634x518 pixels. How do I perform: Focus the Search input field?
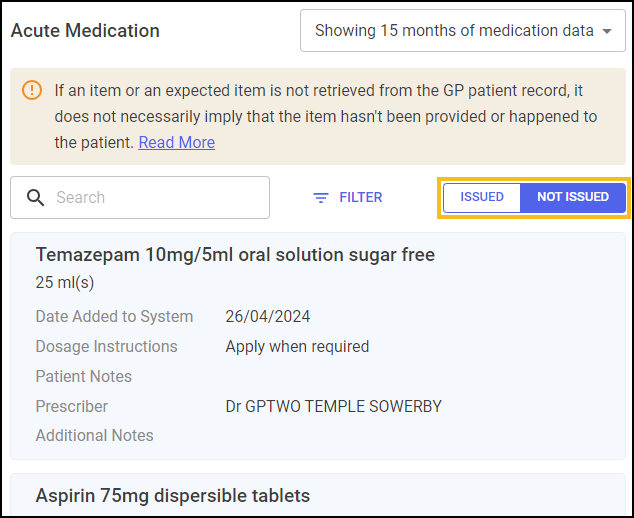coord(140,197)
